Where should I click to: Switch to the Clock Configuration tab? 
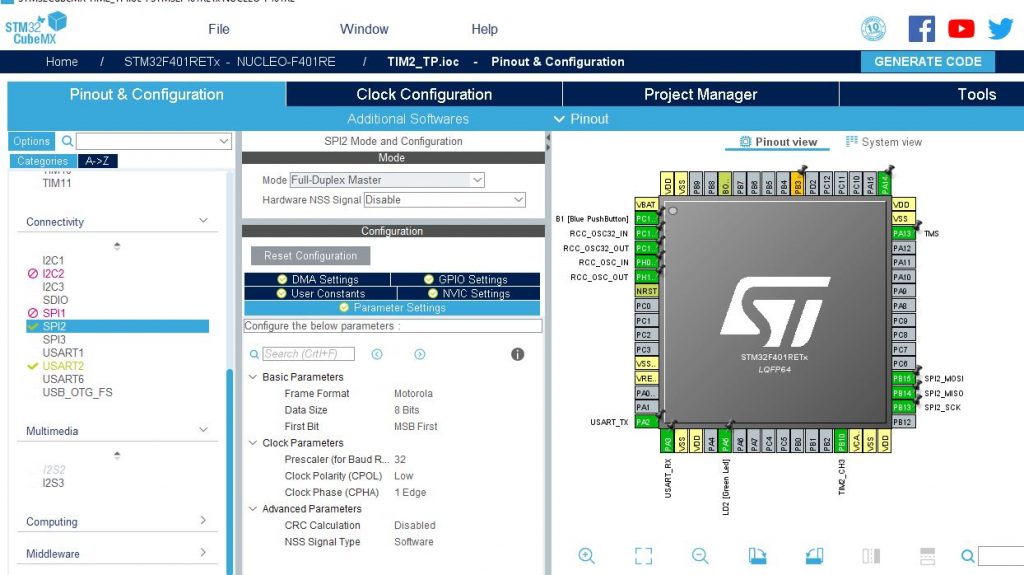click(424, 94)
